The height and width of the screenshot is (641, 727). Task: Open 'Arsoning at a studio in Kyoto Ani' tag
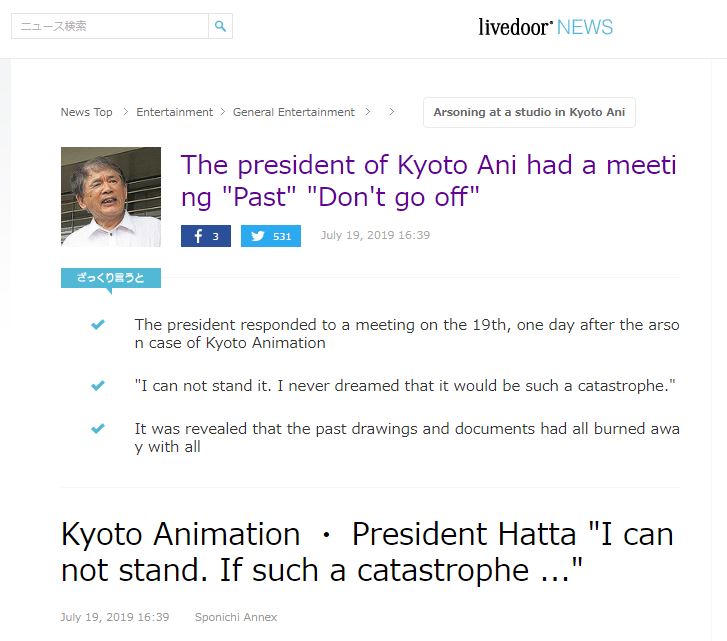[529, 112]
